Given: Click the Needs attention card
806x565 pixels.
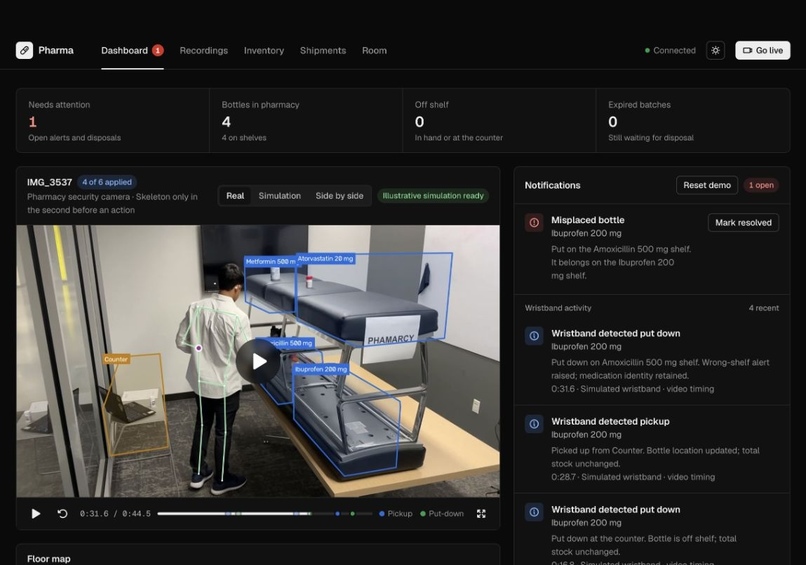Looking at the screenshot, I should [x=113, y=120].
